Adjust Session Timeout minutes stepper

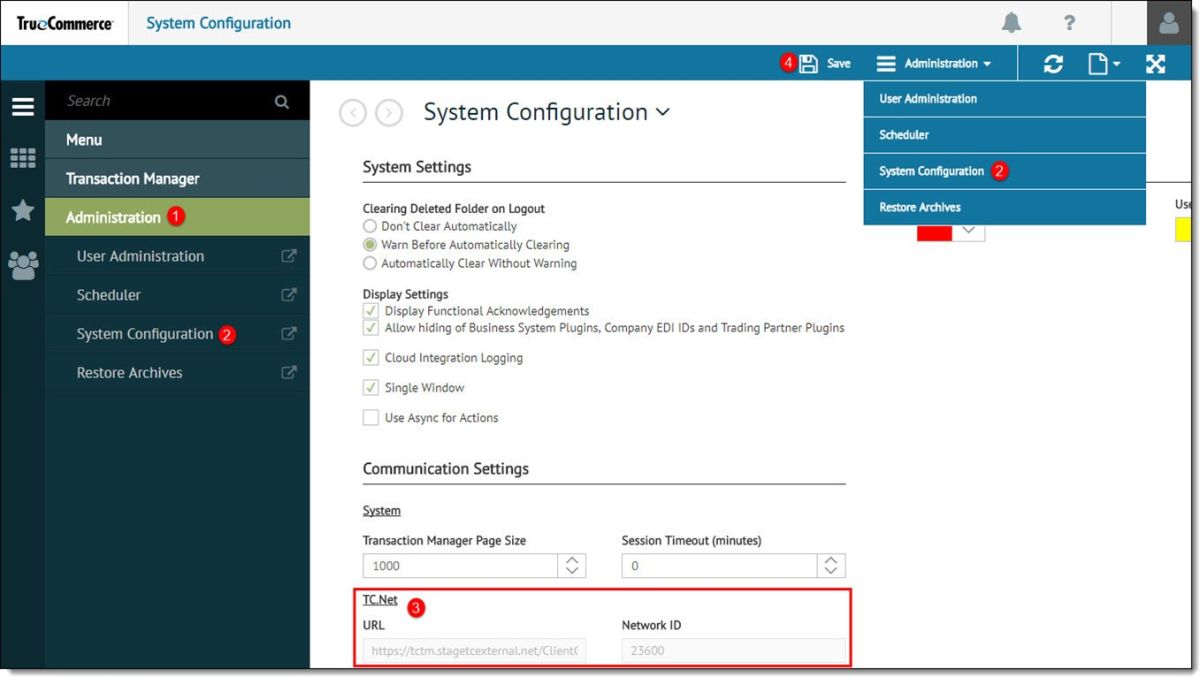pyautogui.click(x=831, y=566)
